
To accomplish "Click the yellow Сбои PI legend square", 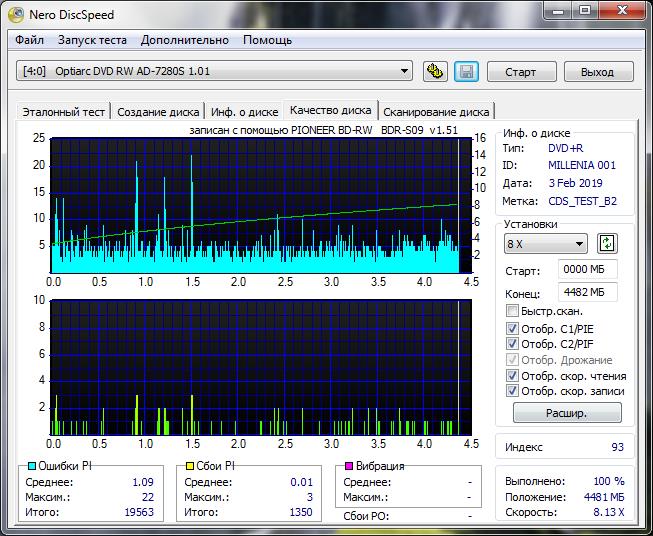I will 189,466.
